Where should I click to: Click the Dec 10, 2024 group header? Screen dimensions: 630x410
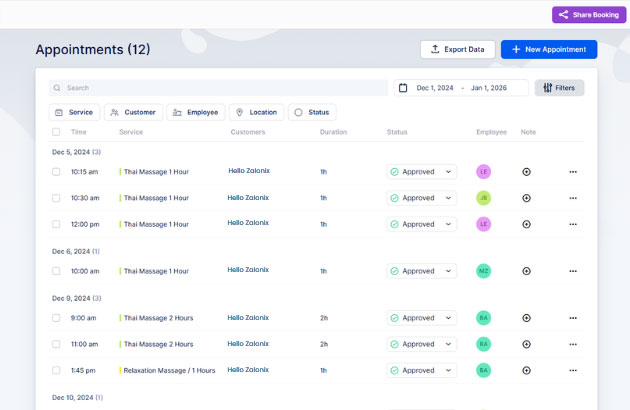tap(77, 398)
